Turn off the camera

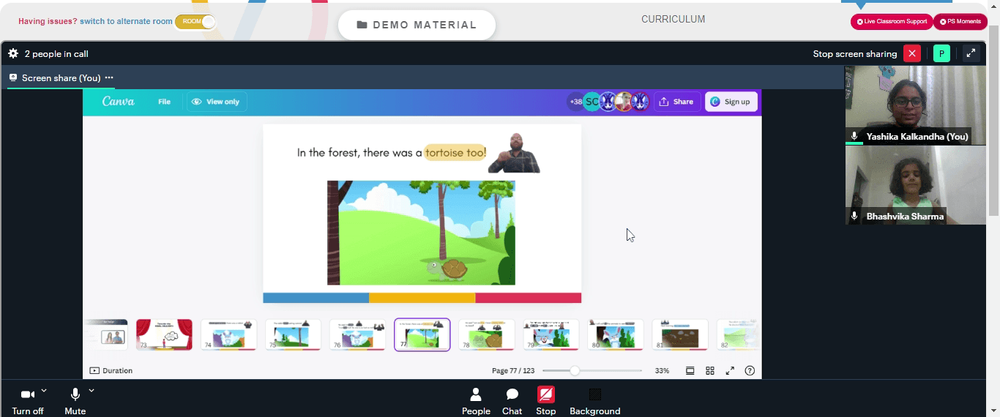(x=27, y=401)
